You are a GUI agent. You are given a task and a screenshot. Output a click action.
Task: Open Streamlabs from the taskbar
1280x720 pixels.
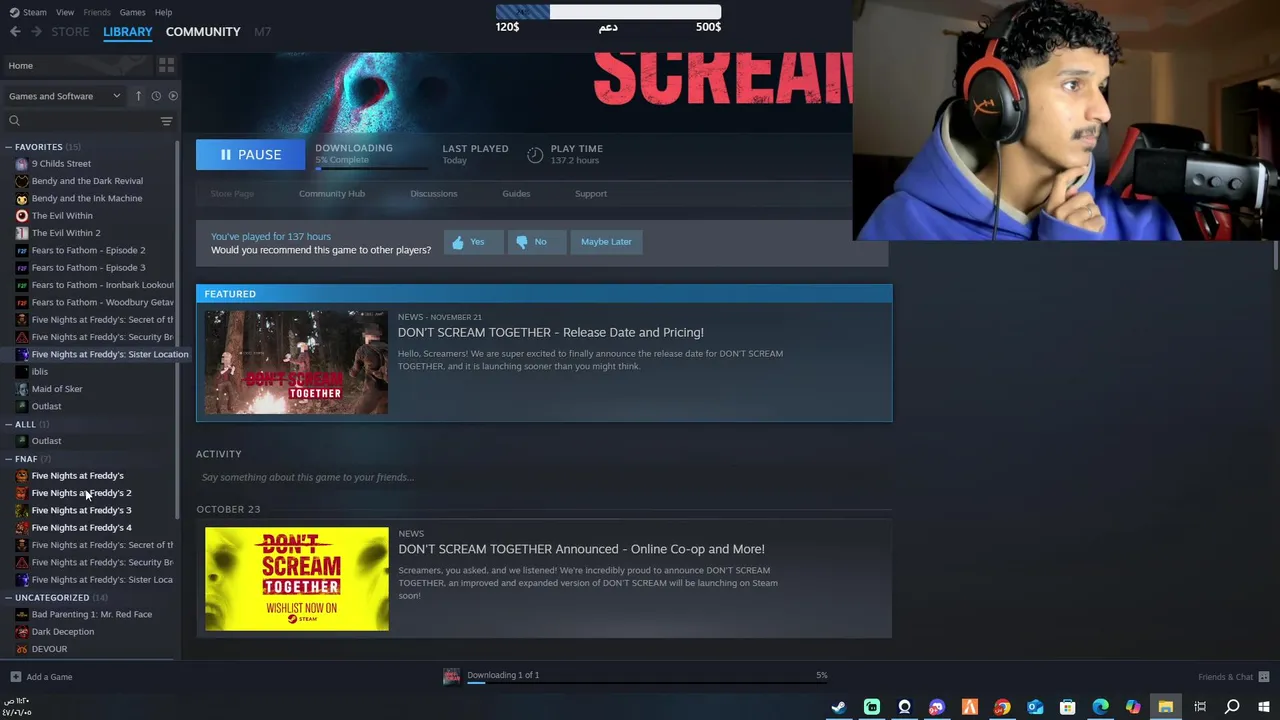click(x=871, y=707)
